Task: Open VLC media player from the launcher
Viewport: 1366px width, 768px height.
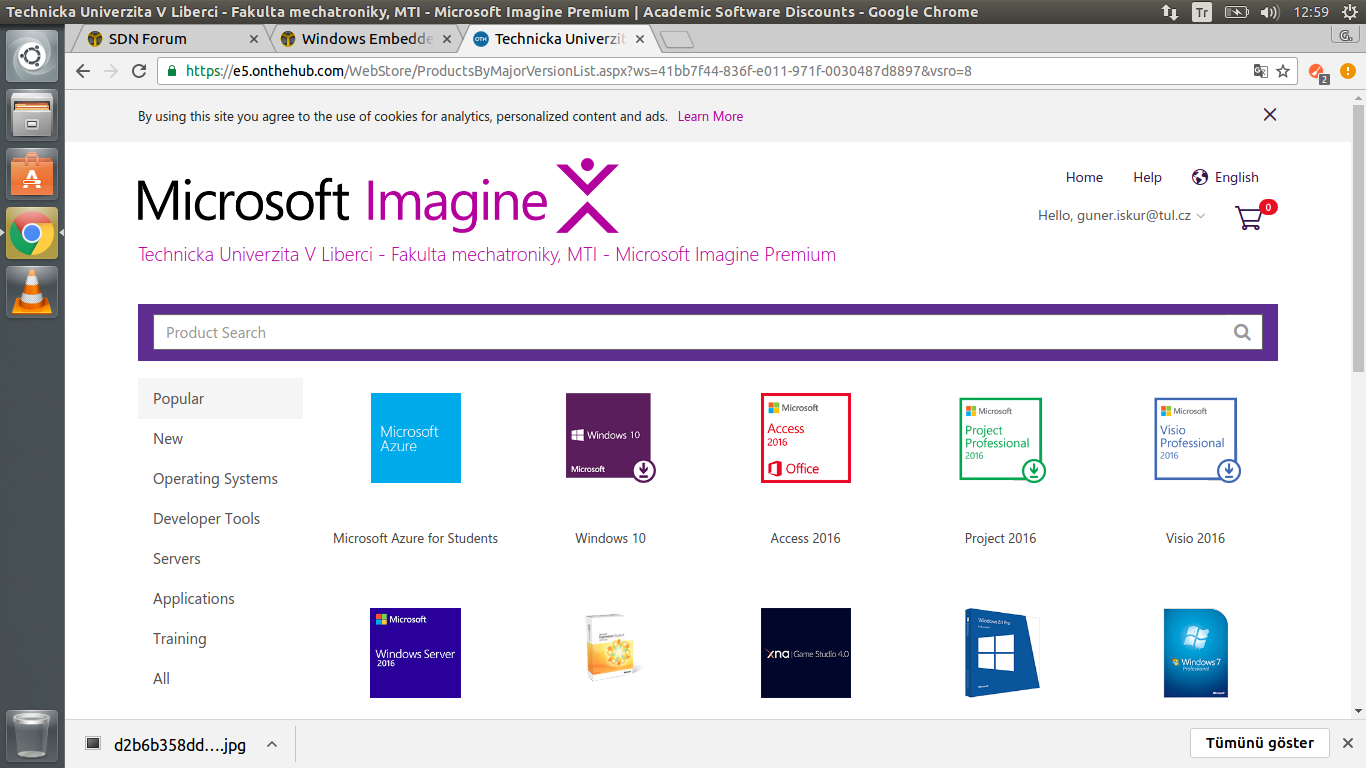Action: click(32, 292)
